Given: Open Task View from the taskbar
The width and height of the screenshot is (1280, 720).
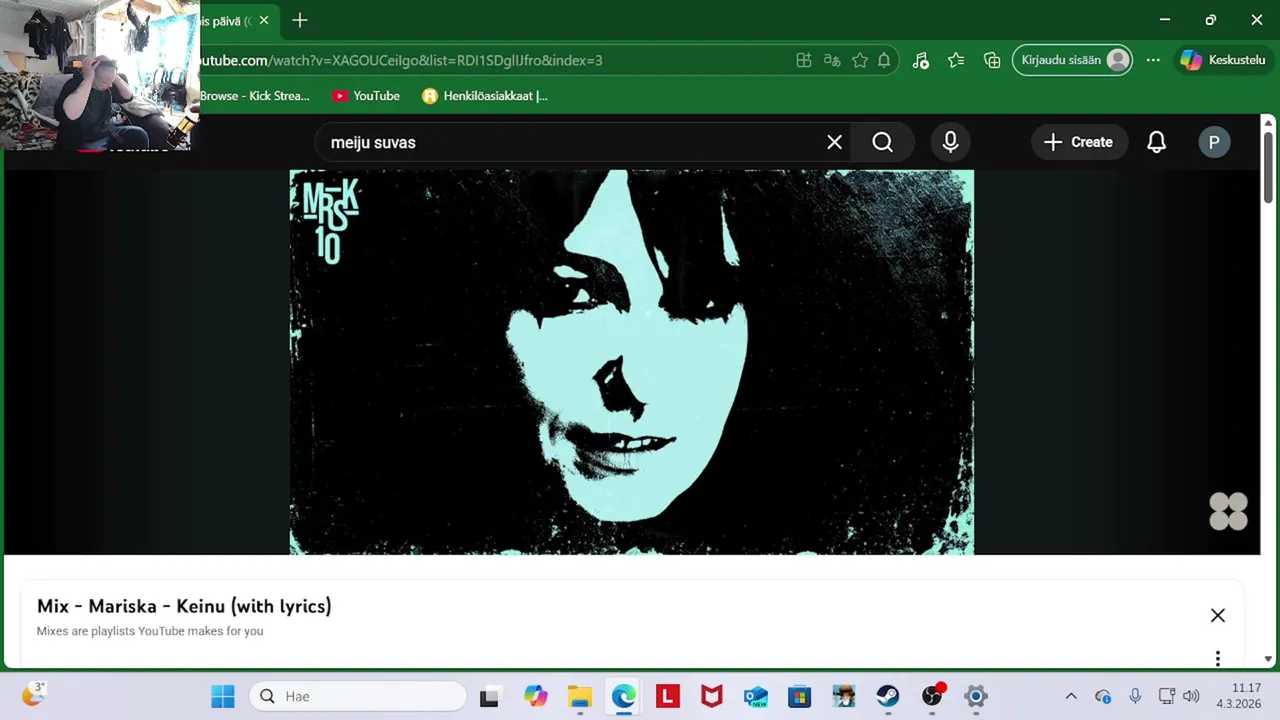Looking at the screenshot, I should [x=489, y=696].
